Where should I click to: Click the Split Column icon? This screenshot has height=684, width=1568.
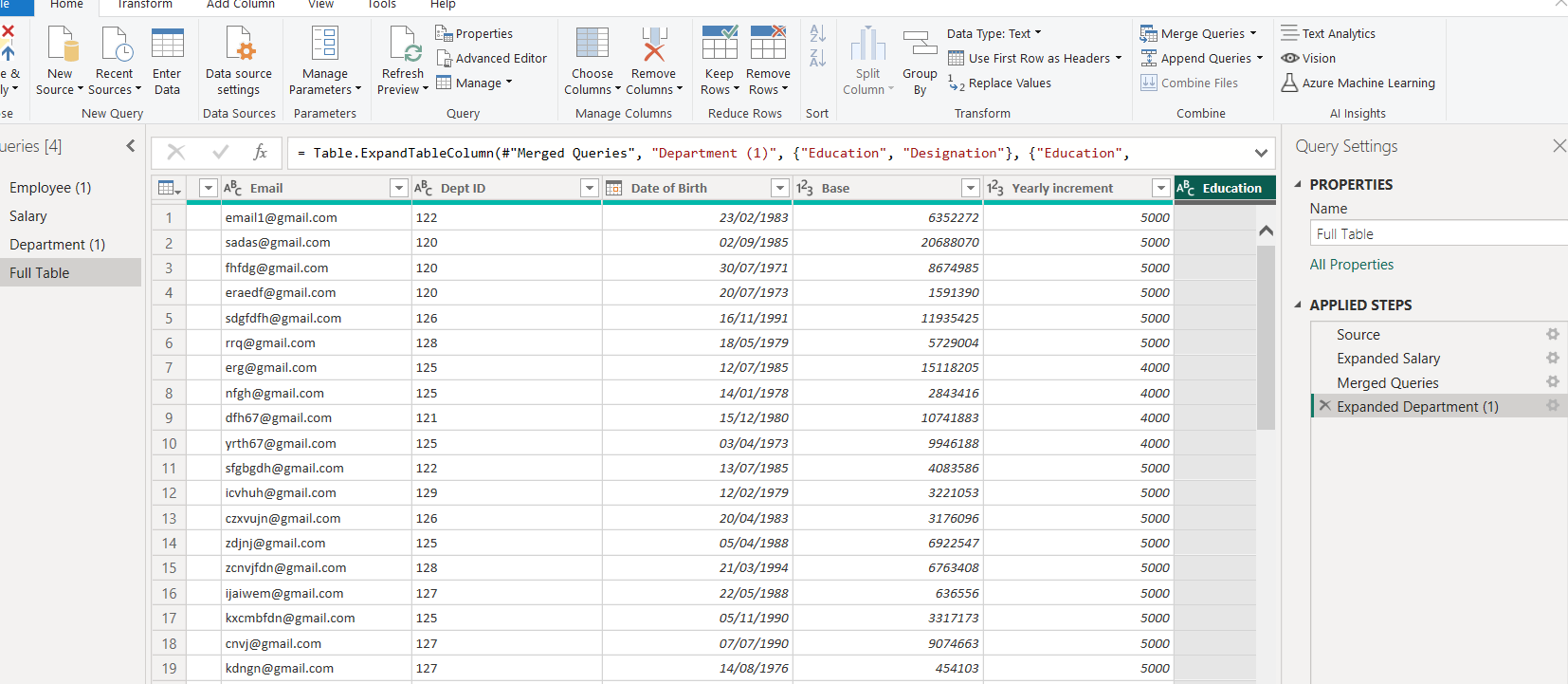click(x=868, y=44)
